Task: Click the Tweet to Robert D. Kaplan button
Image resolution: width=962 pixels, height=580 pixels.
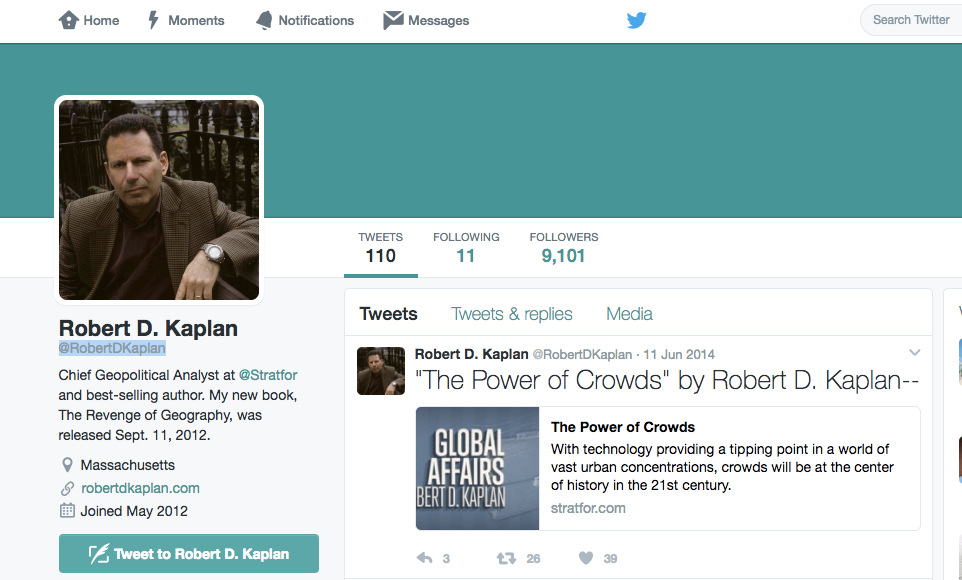Action: [189, 554]
